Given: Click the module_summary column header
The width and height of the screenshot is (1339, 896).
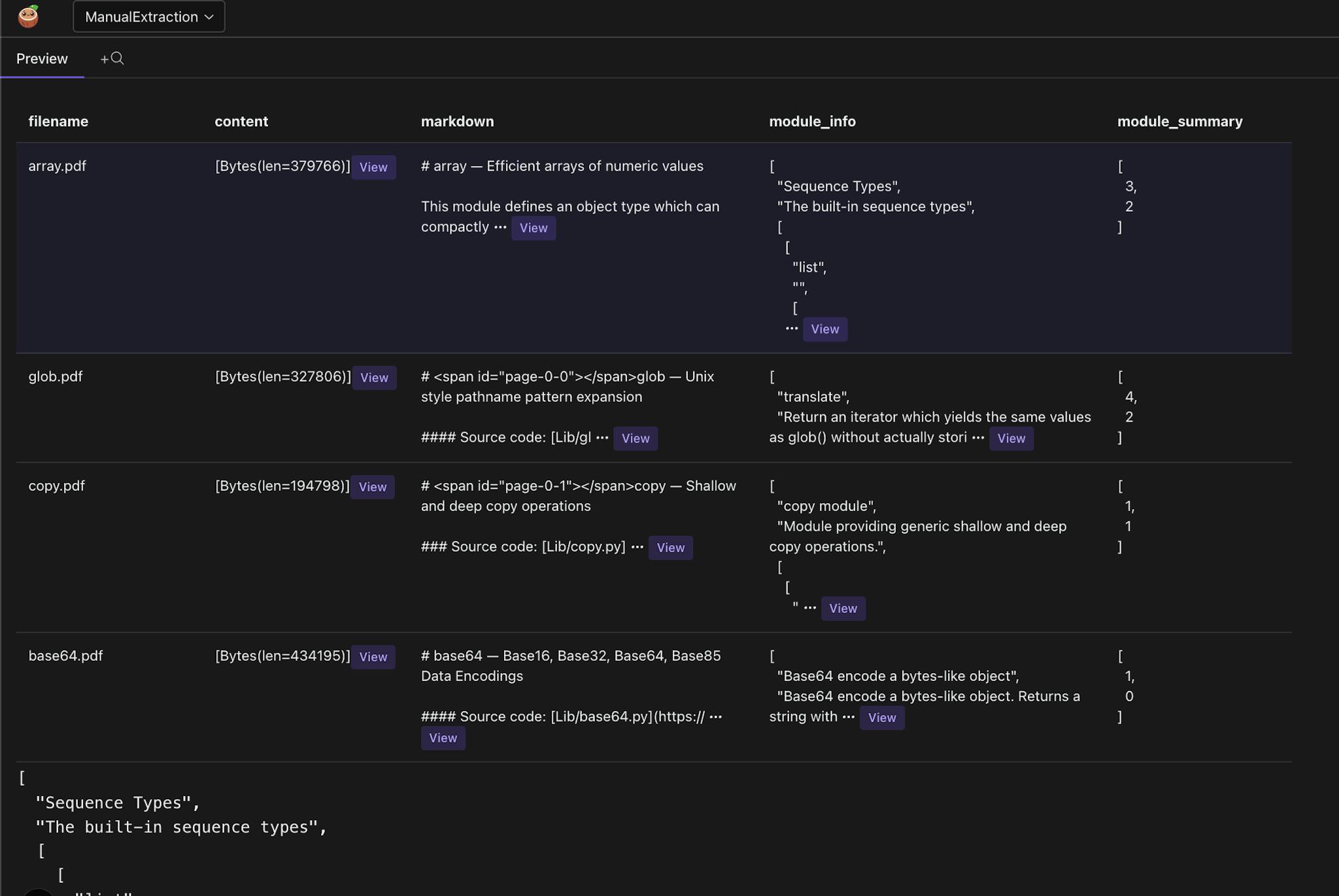Looking at the screenshot, I should (1179, 122).
